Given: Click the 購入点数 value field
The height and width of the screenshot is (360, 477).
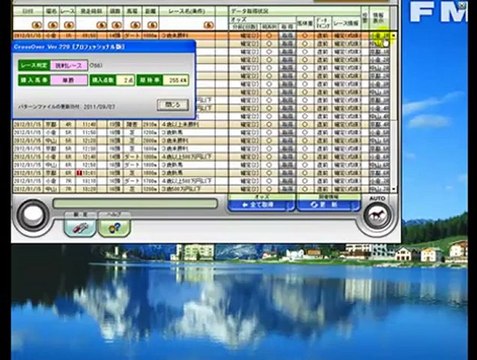Looking at the screenshot, I should pyautogui.click(x=124, y=80).
